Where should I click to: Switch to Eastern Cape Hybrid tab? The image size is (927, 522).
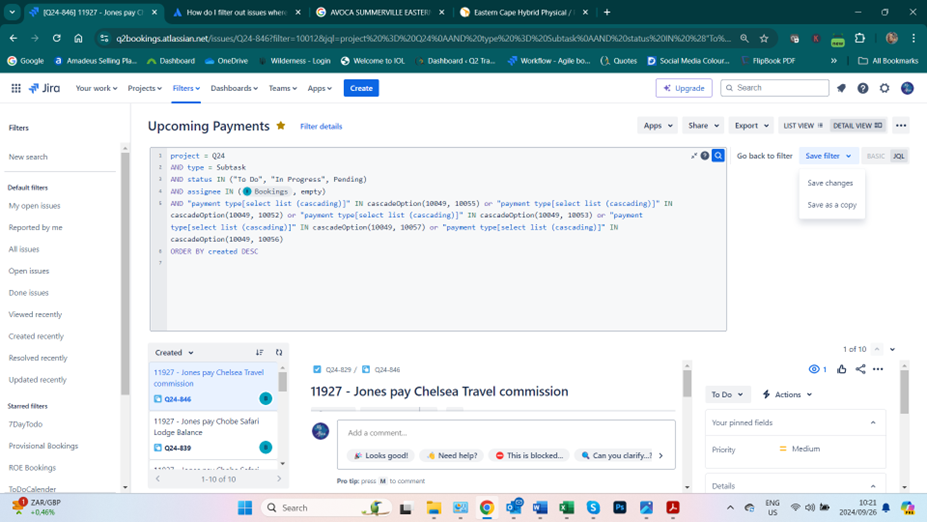click(522, 12)
